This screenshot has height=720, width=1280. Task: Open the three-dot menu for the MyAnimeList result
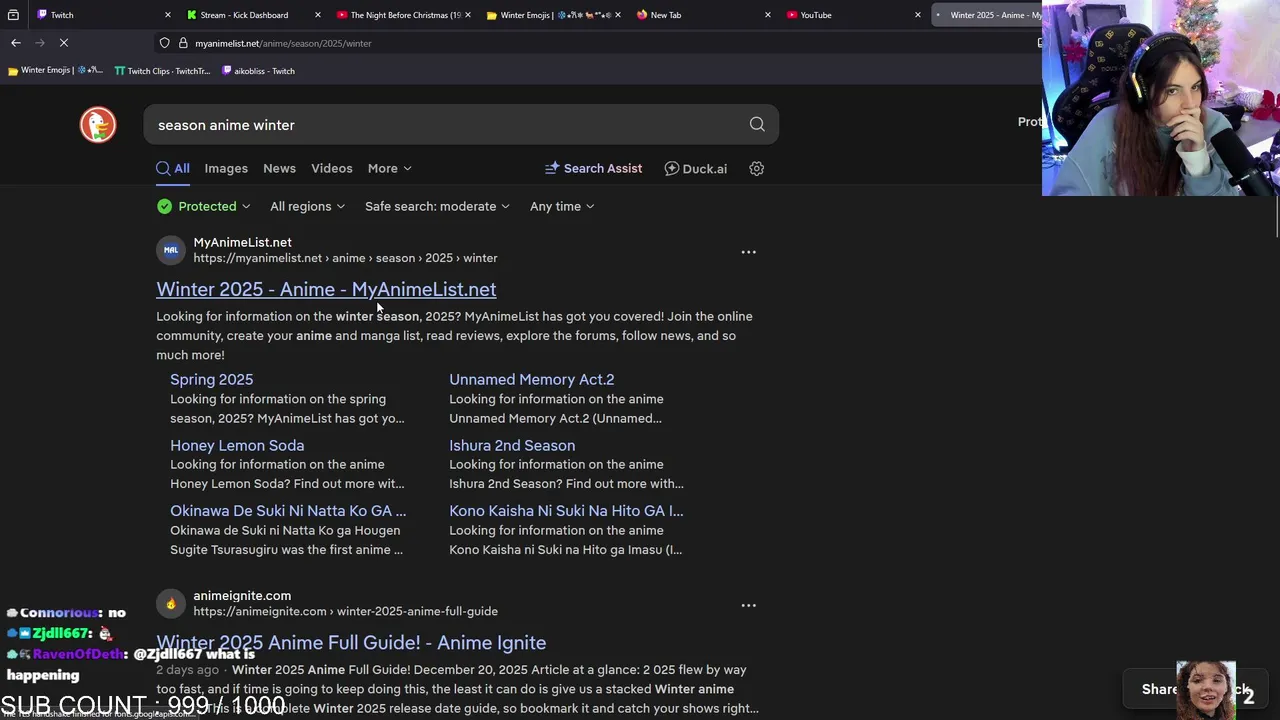748,252
